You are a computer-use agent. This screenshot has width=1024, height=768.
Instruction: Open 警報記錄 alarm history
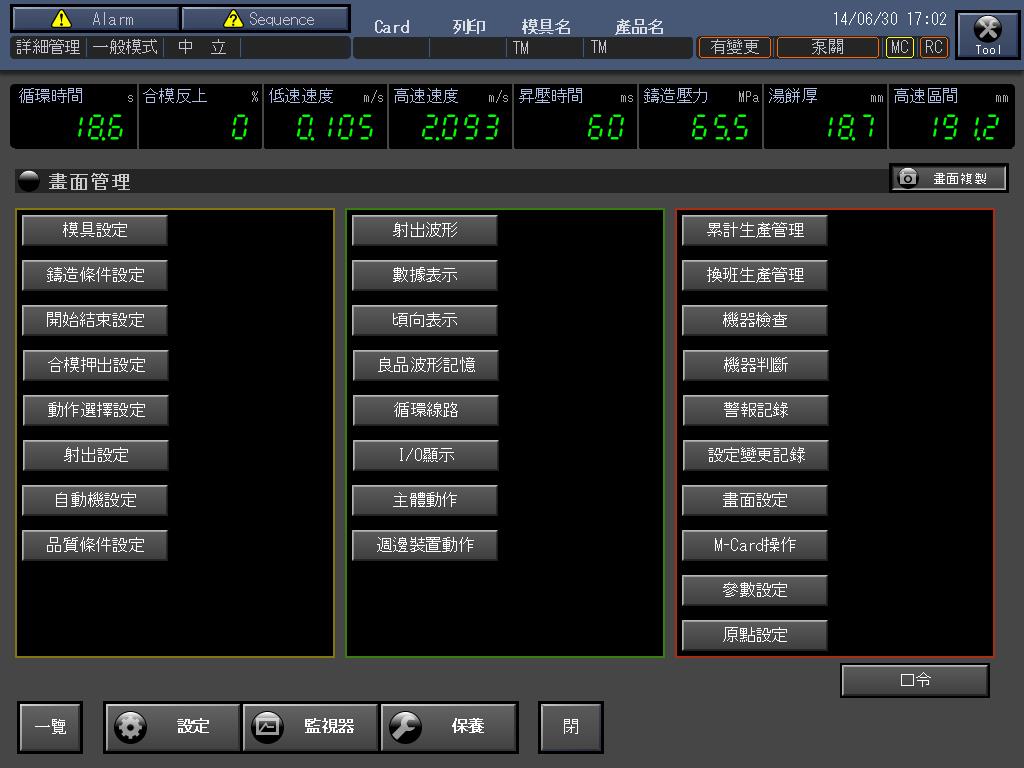click(x=755, y=410)
